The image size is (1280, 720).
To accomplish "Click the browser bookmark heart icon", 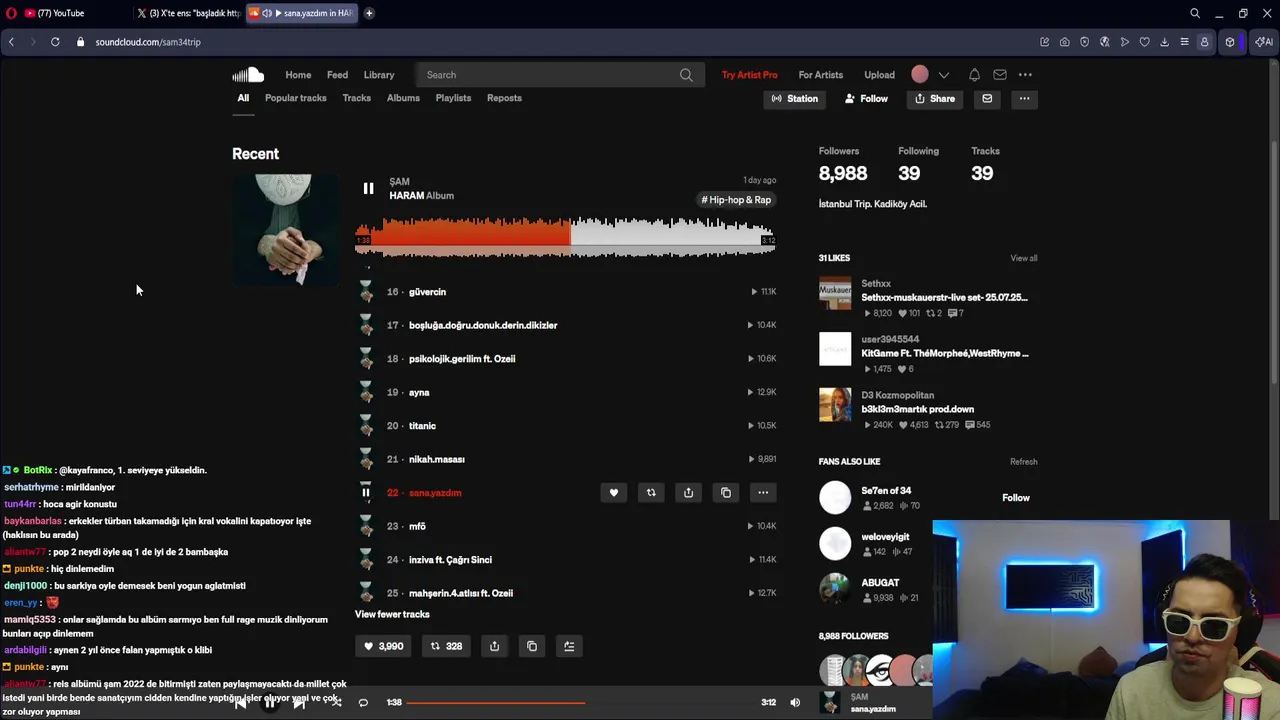I will tap(1144, 42).
